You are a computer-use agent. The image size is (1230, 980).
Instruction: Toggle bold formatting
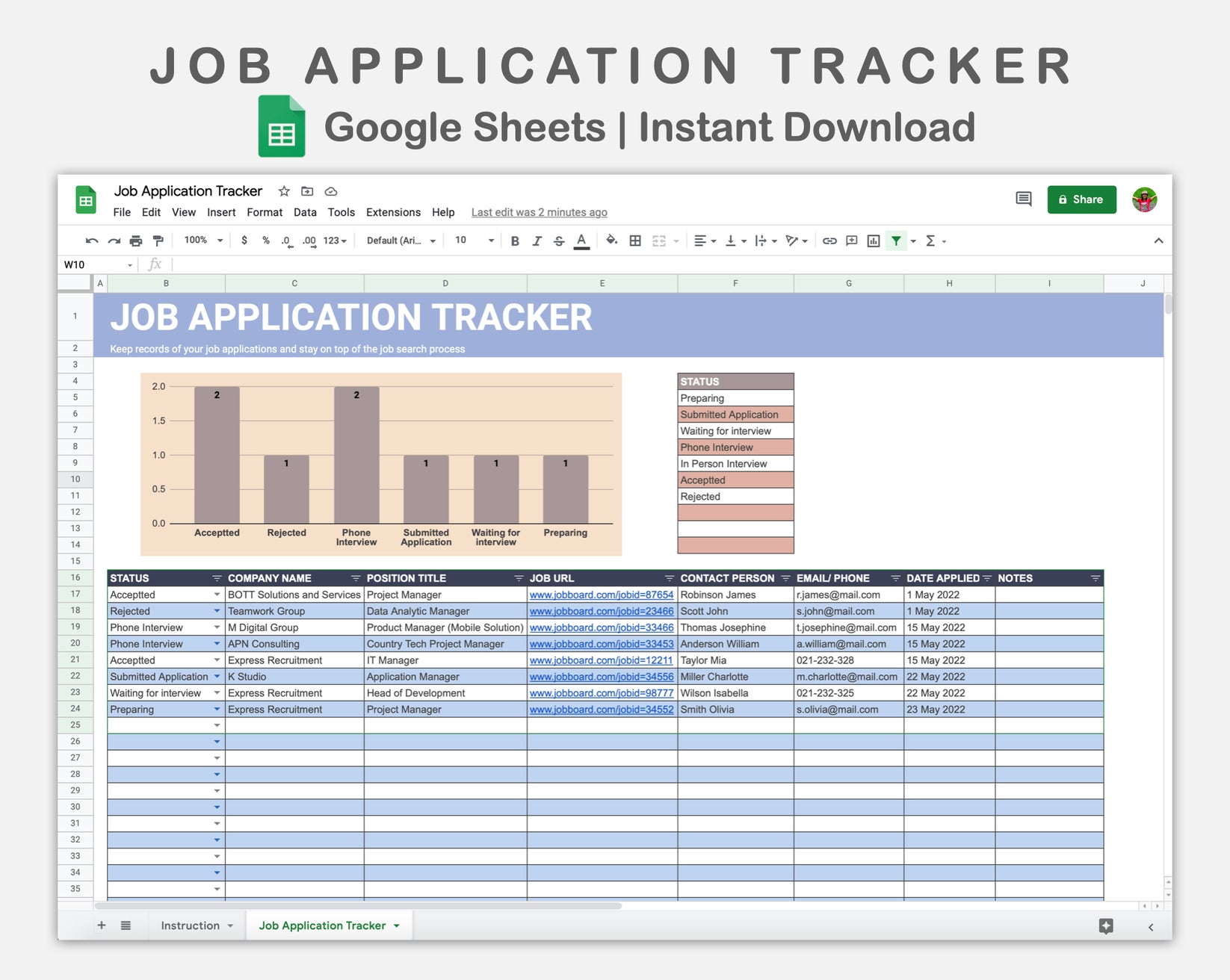click(x=514, y=241)
